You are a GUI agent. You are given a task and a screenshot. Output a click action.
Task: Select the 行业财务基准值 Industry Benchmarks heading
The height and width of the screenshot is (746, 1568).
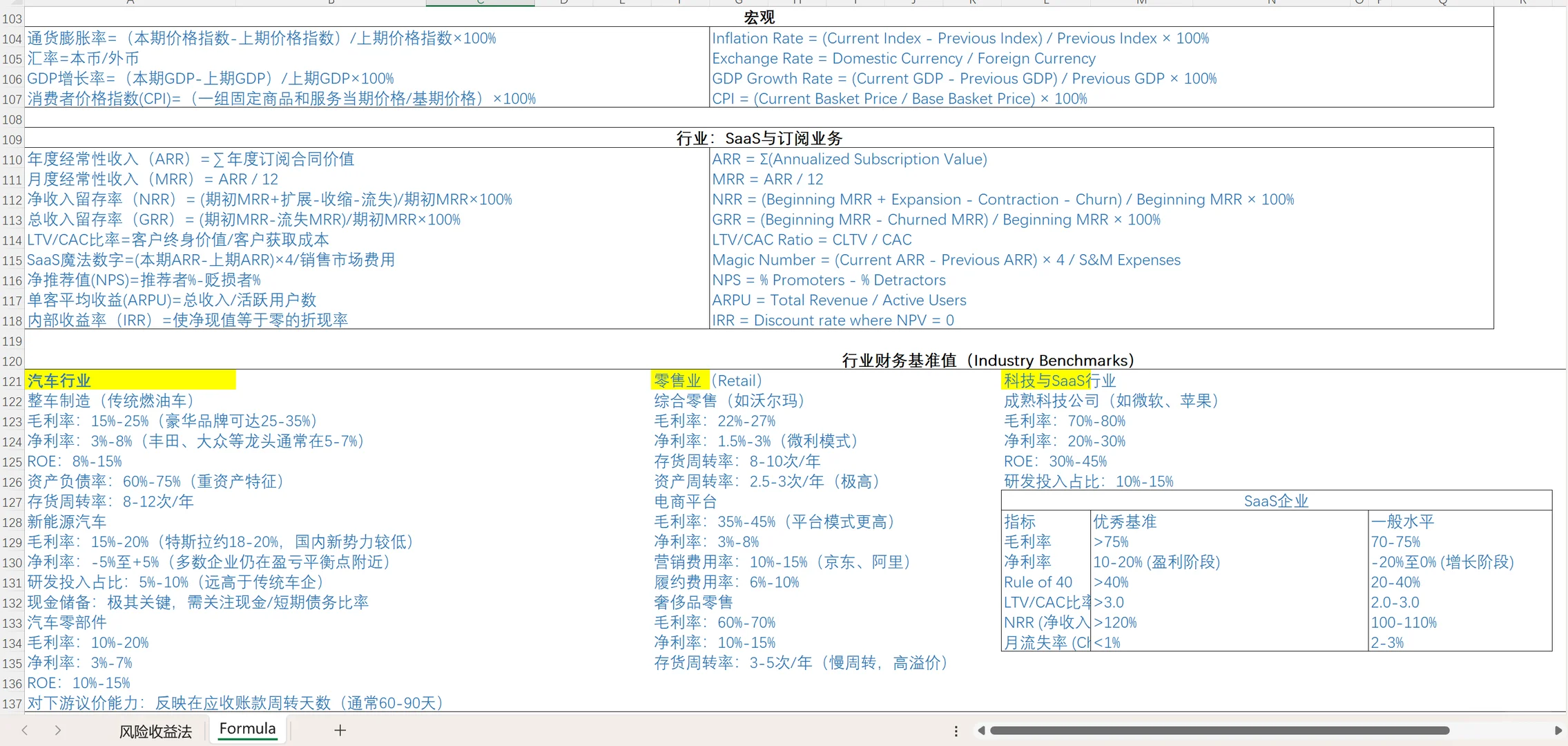[x=987, y=360]
